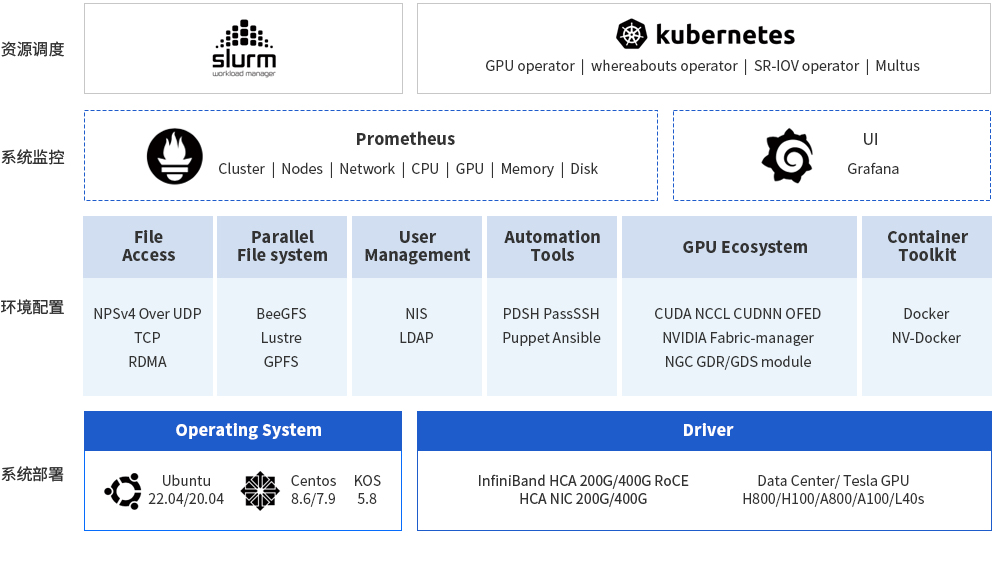The width and height of the screenshot is (996, 570).
Task: Click the NVIDIA Fabric-manager text
Action: click(x=738, y=338)
